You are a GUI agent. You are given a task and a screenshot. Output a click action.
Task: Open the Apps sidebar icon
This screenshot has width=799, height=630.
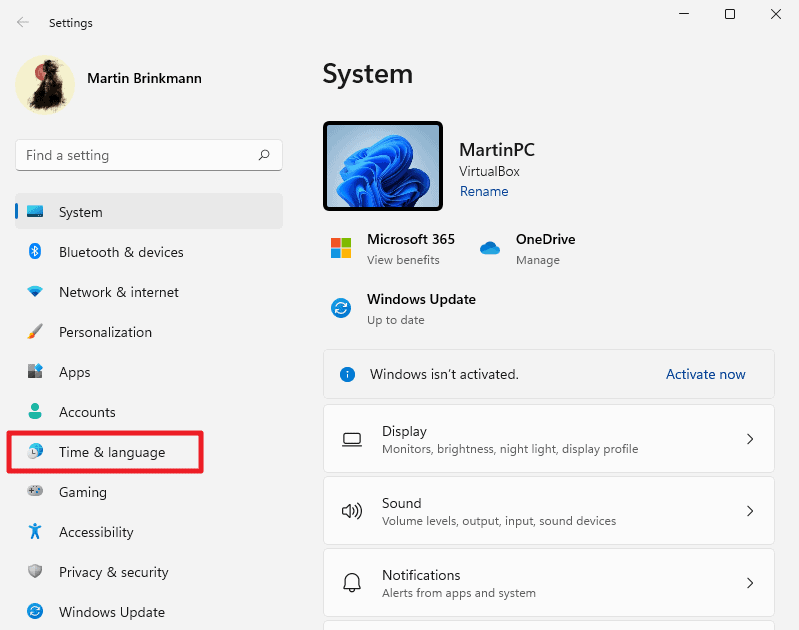click(x=35, y=372)
